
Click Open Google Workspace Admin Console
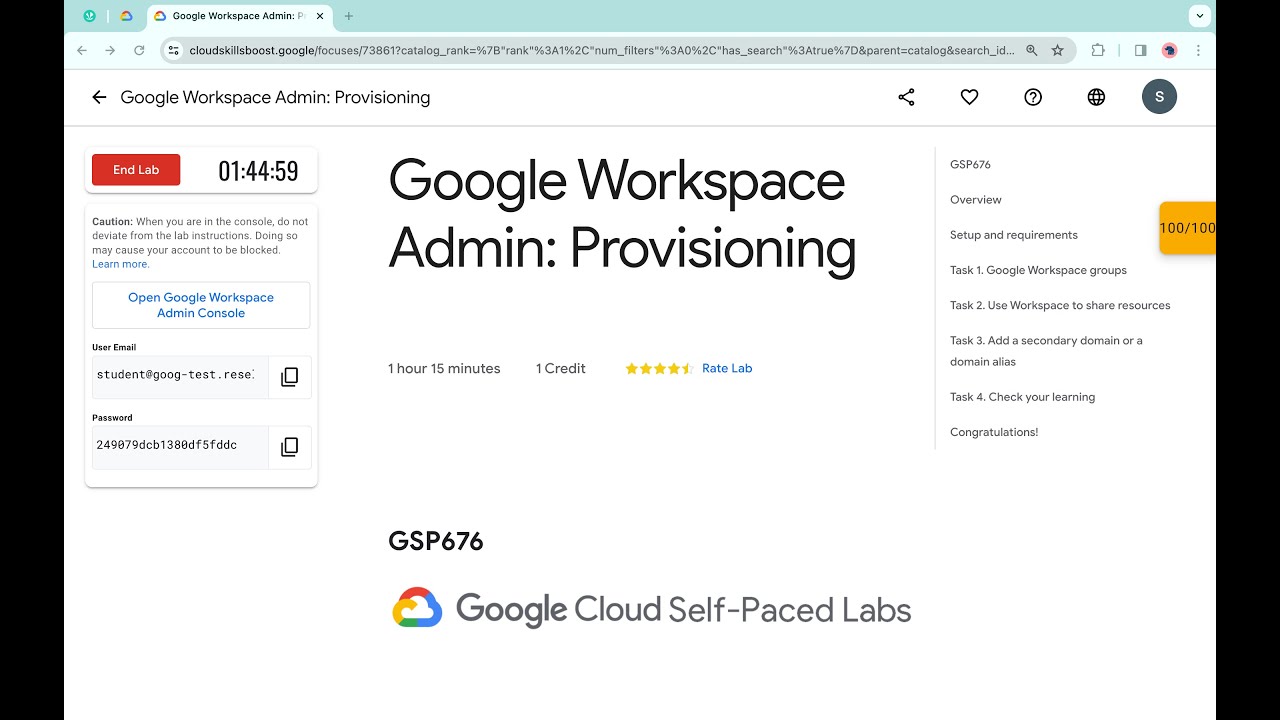[x=201, y=305]
